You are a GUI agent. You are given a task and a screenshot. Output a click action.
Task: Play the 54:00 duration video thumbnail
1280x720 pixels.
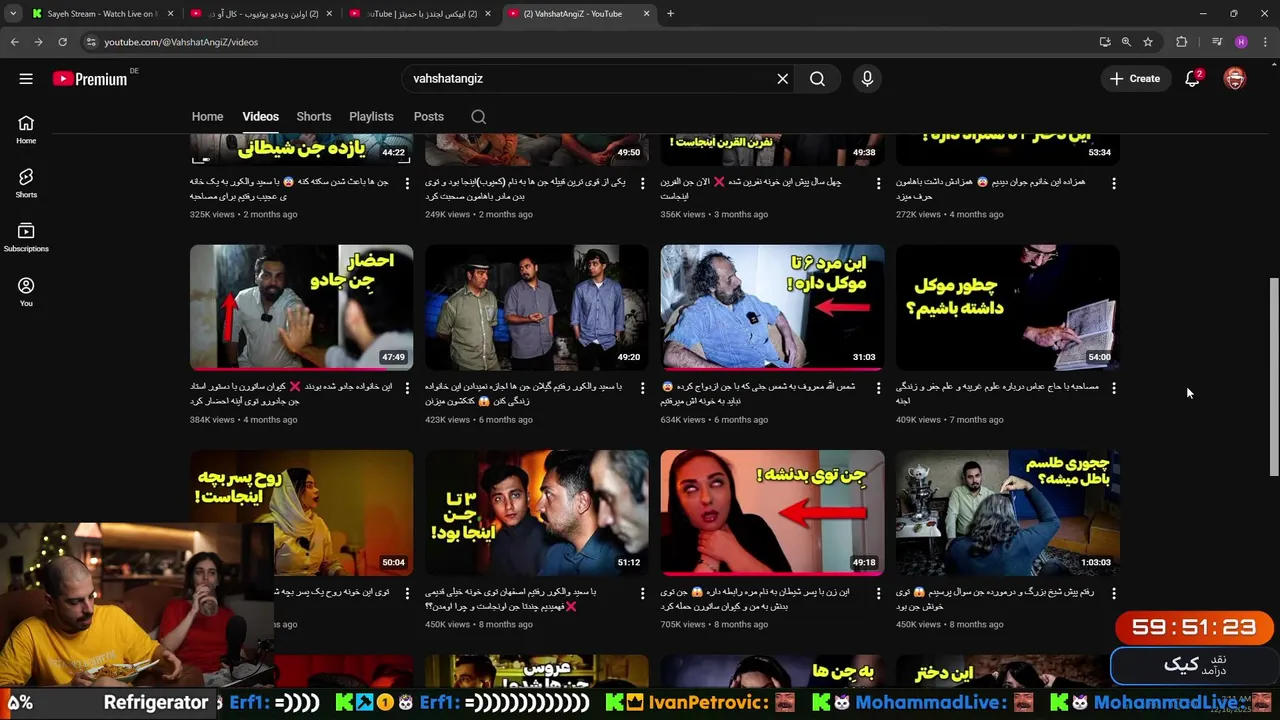coord(1007,307)
